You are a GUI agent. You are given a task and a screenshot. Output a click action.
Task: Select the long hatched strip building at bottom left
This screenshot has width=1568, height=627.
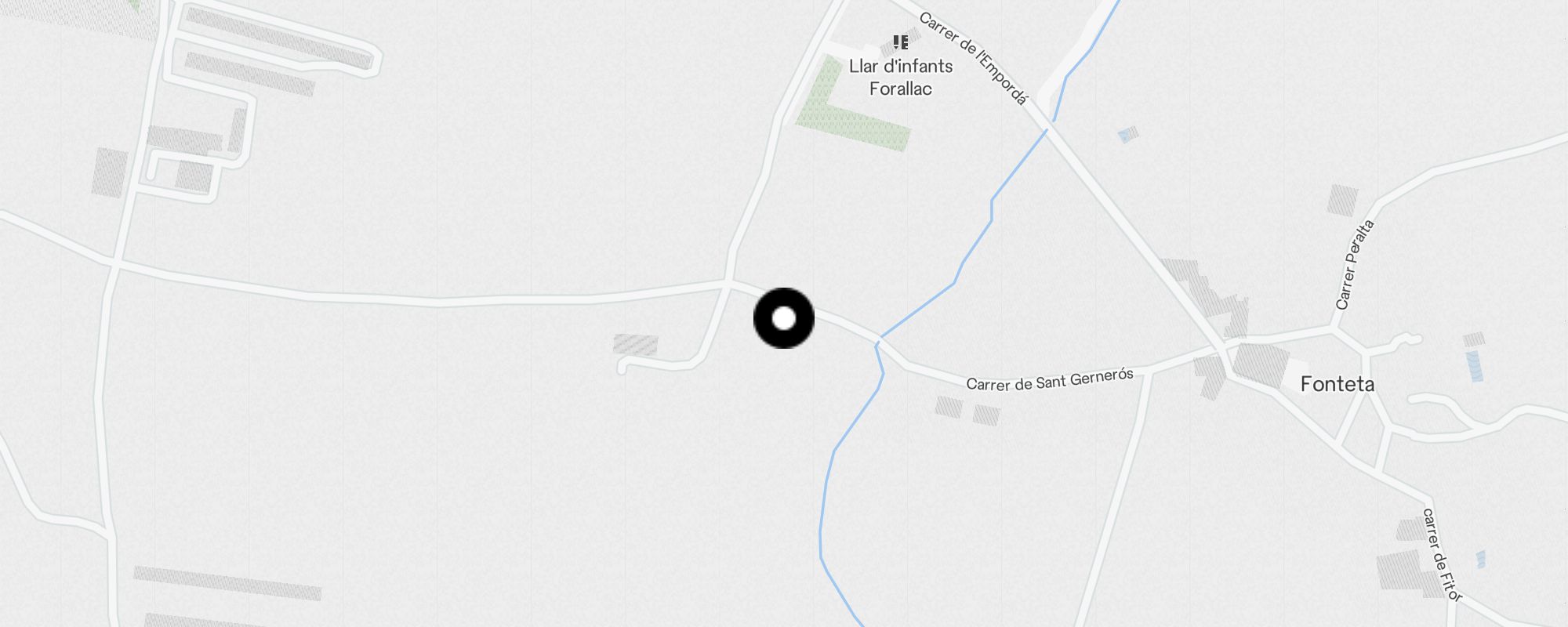pos(227,583)
